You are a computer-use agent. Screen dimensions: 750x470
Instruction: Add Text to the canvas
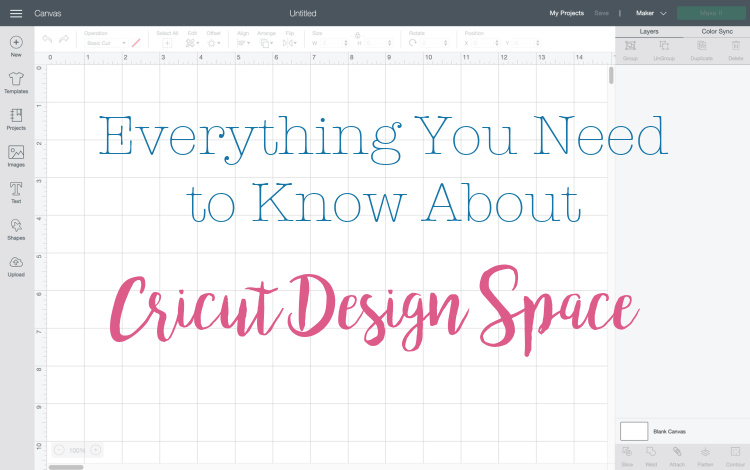pyautogui.click(x=16, y=193)
